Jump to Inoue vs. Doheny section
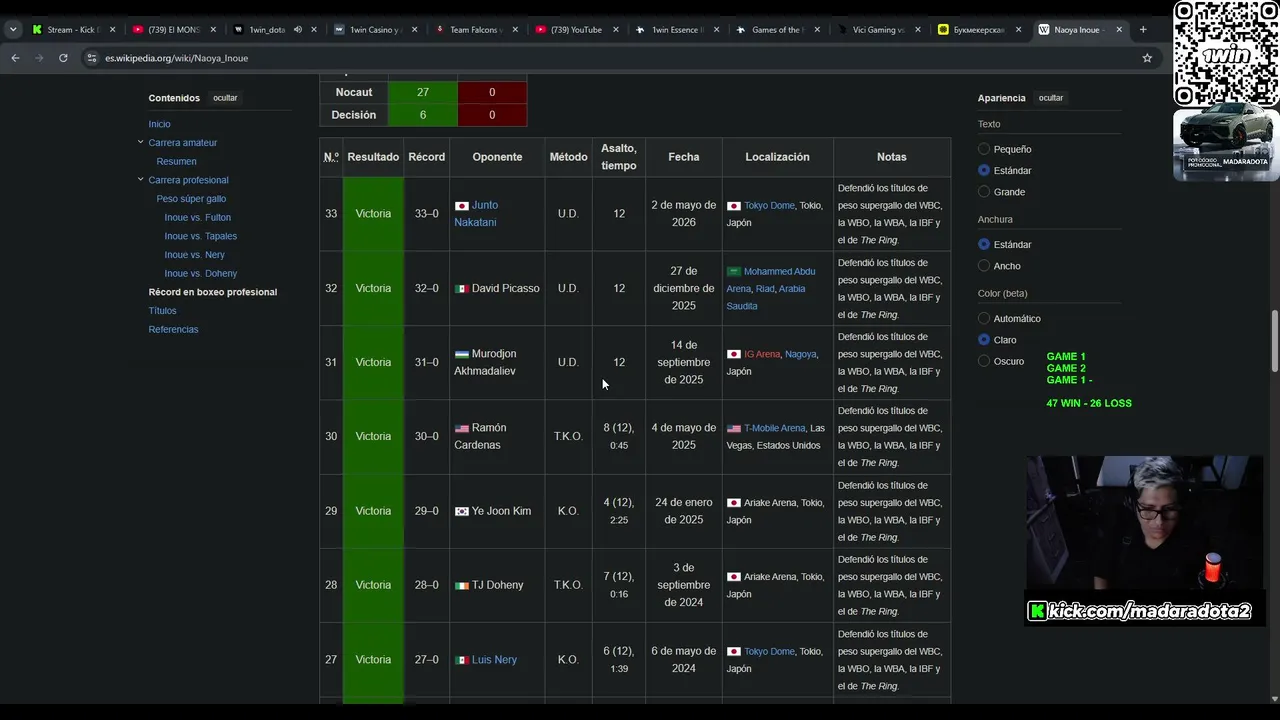 [201, 273]
